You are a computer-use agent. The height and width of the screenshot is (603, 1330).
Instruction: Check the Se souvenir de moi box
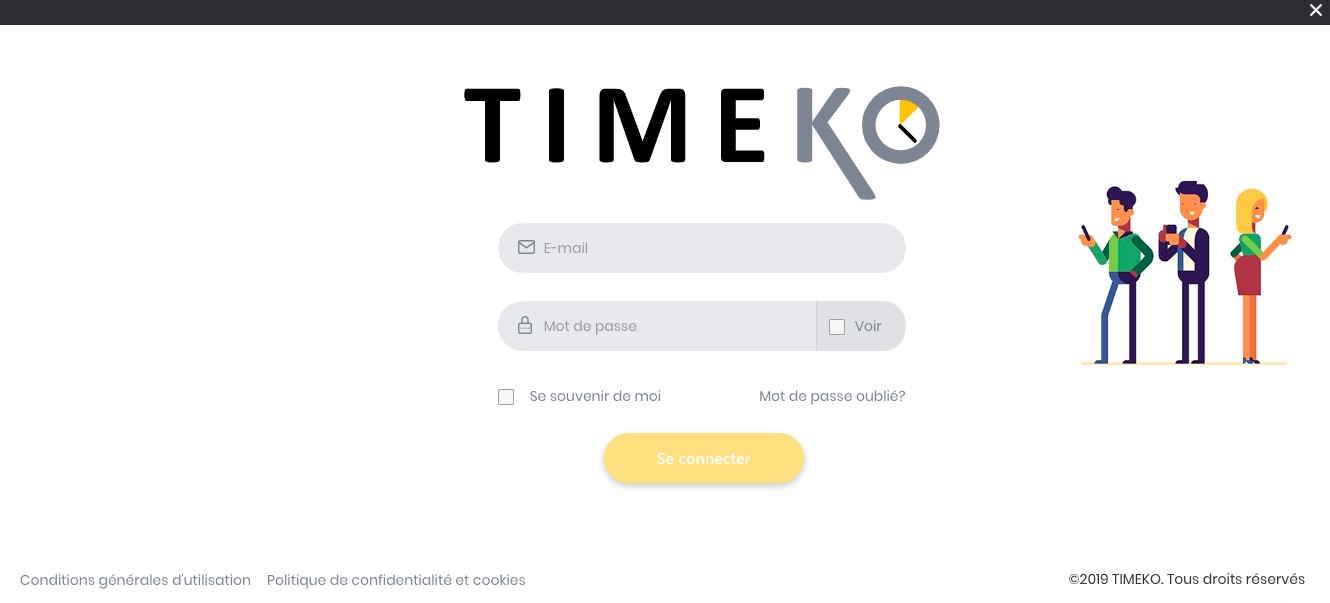click(x=506, y=397)
